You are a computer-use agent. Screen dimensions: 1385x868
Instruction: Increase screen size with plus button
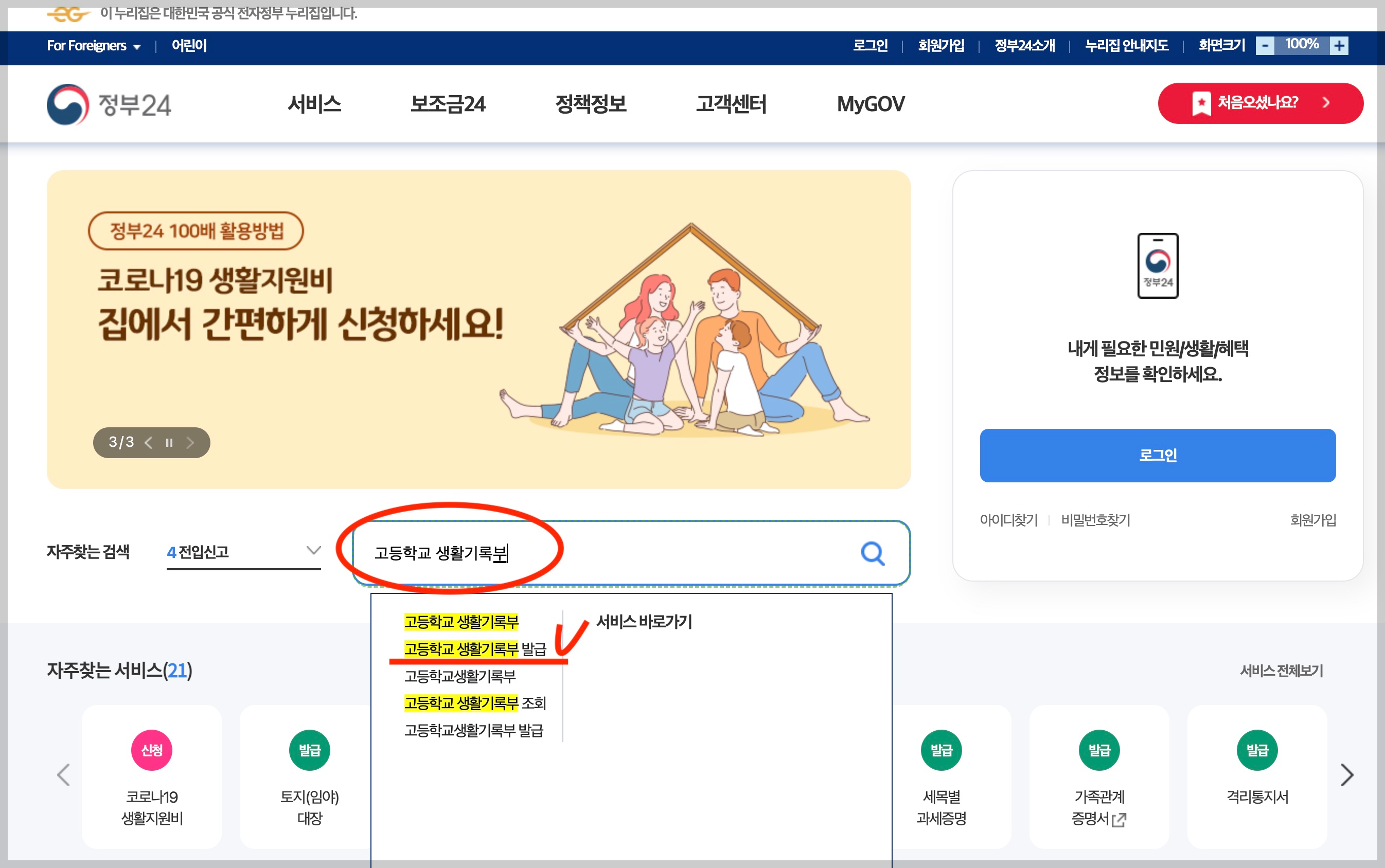[1339, 46]
